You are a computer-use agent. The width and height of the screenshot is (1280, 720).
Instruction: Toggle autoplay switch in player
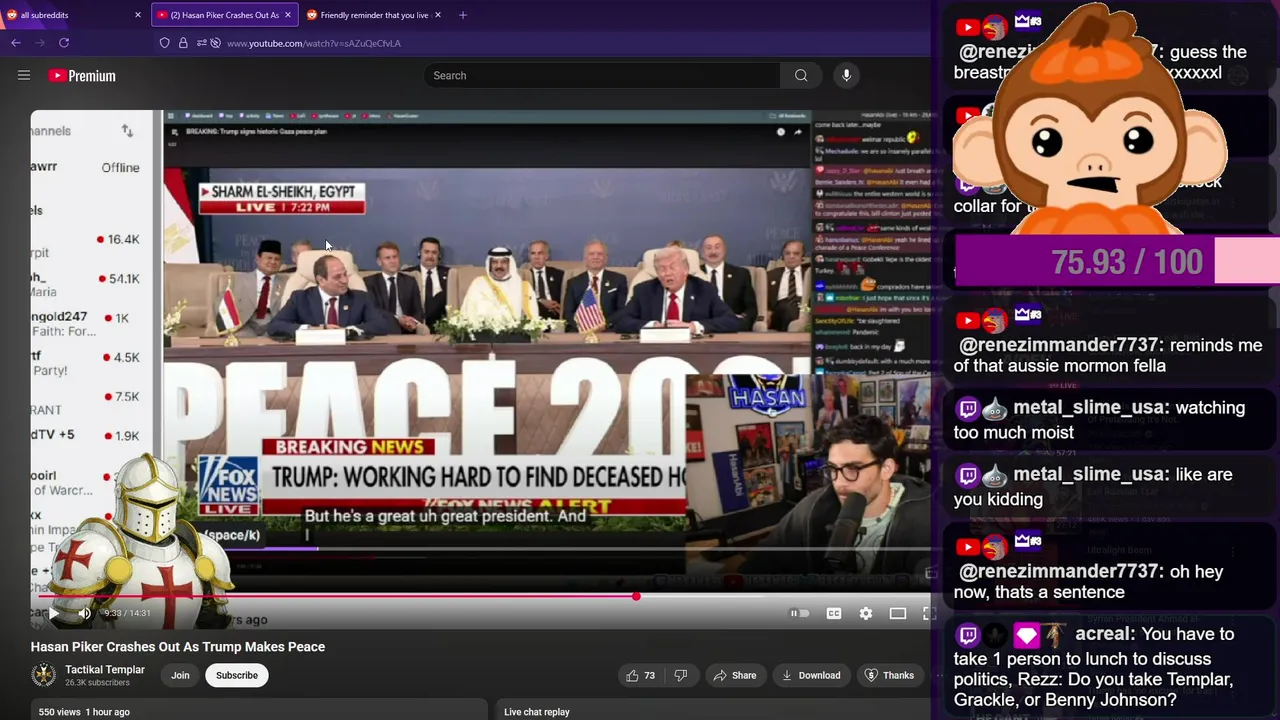tap(799, 613)
